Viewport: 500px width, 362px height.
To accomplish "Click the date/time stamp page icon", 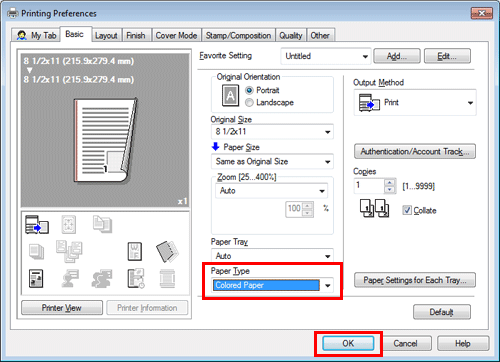I will point(136,279).
